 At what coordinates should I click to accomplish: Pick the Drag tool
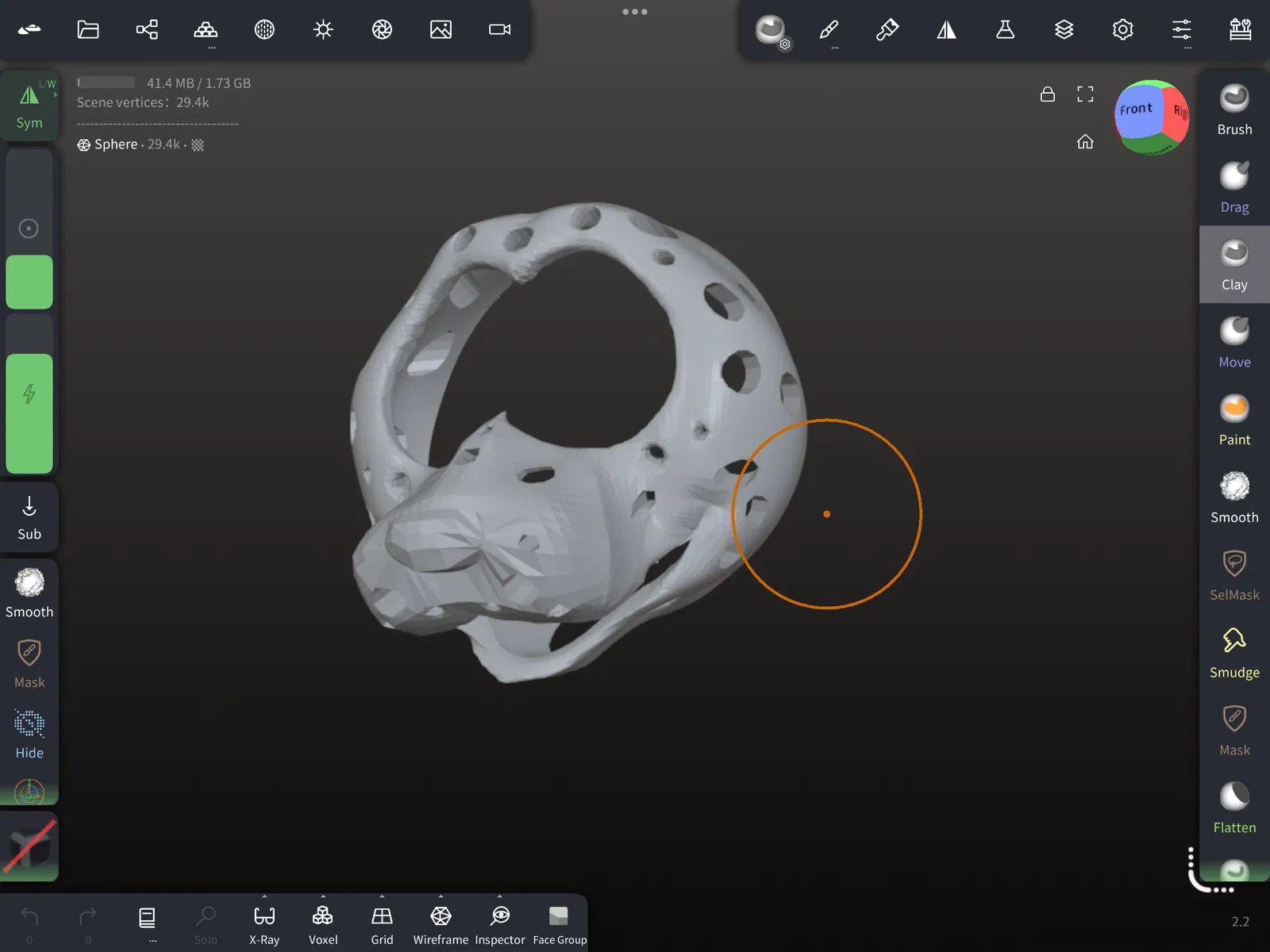[x=1234, y=187]
